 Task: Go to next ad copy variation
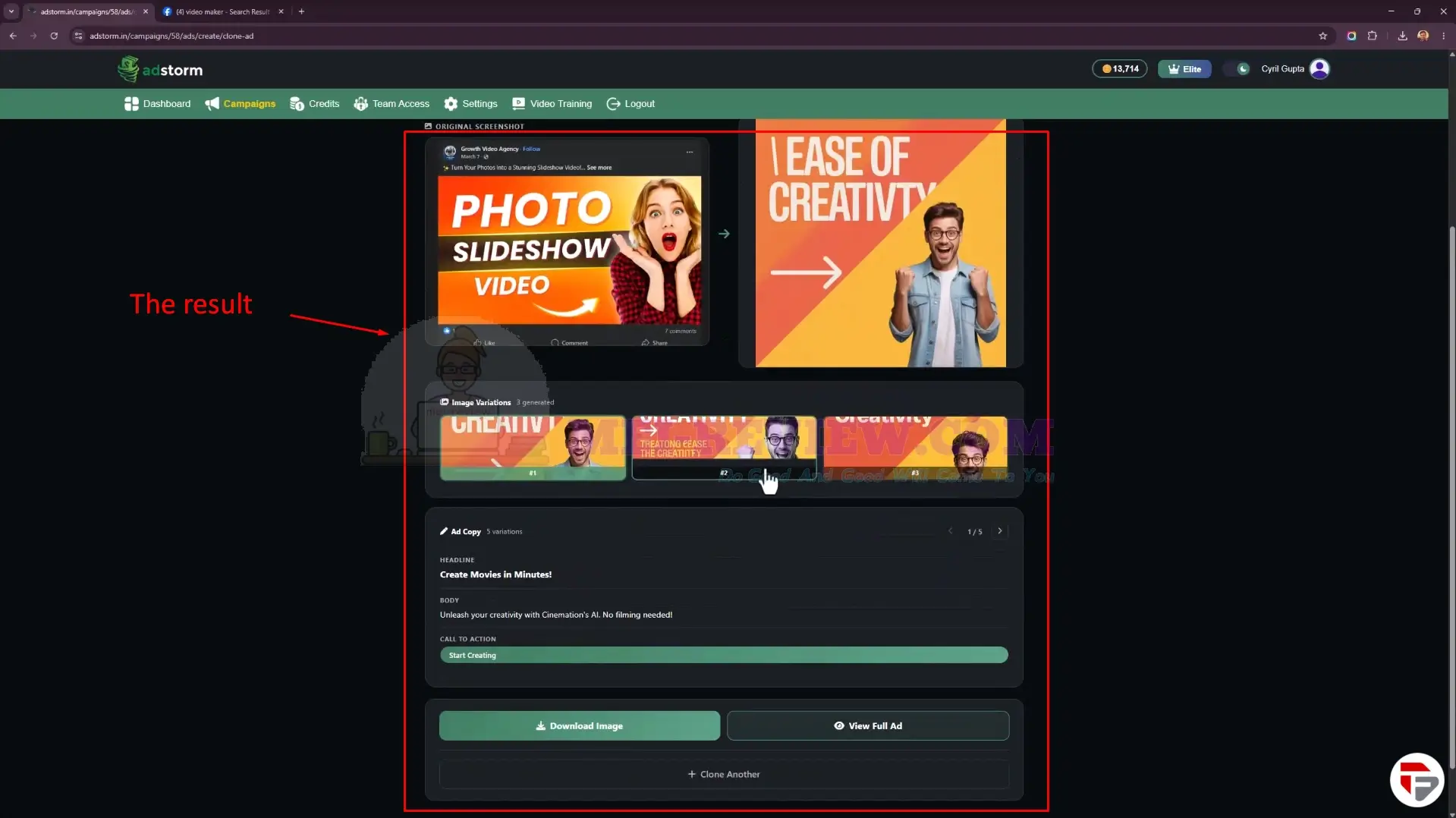tap(1000, 531)
